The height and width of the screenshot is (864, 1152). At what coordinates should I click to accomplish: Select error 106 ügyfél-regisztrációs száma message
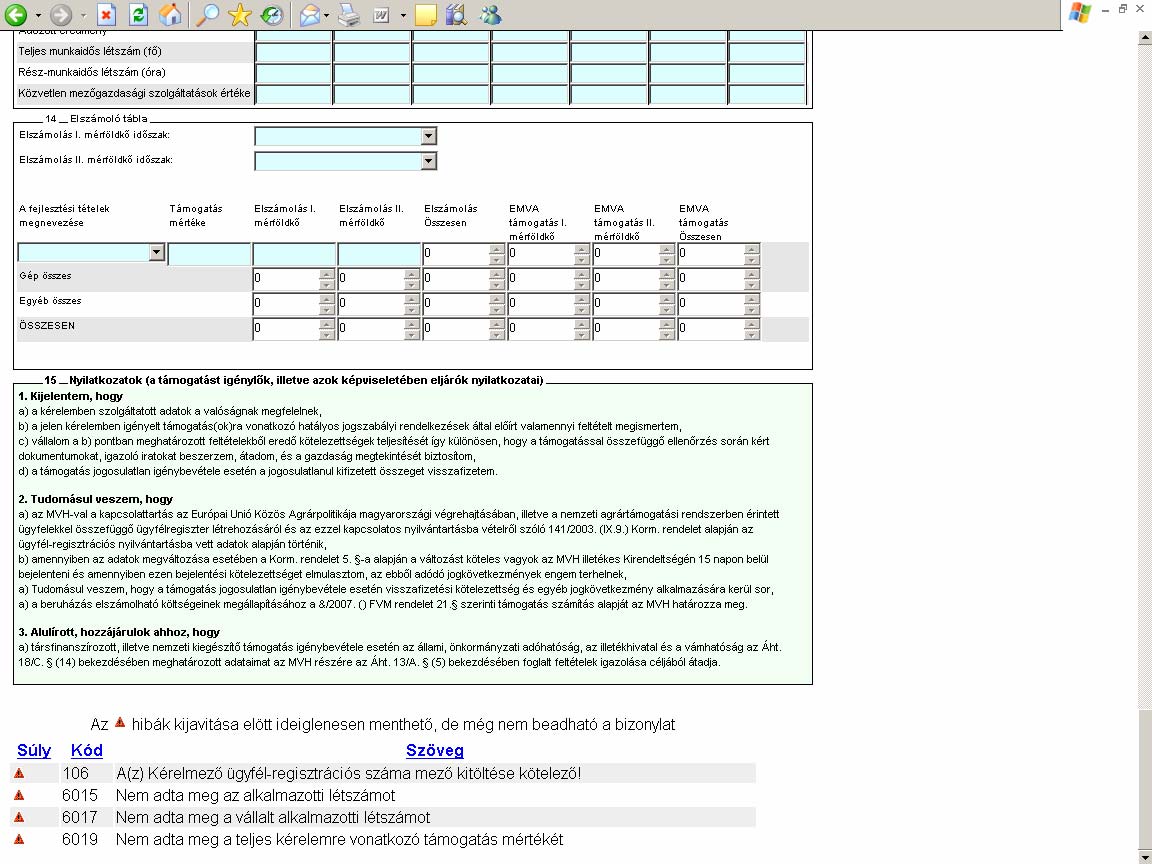pos(349,774)
